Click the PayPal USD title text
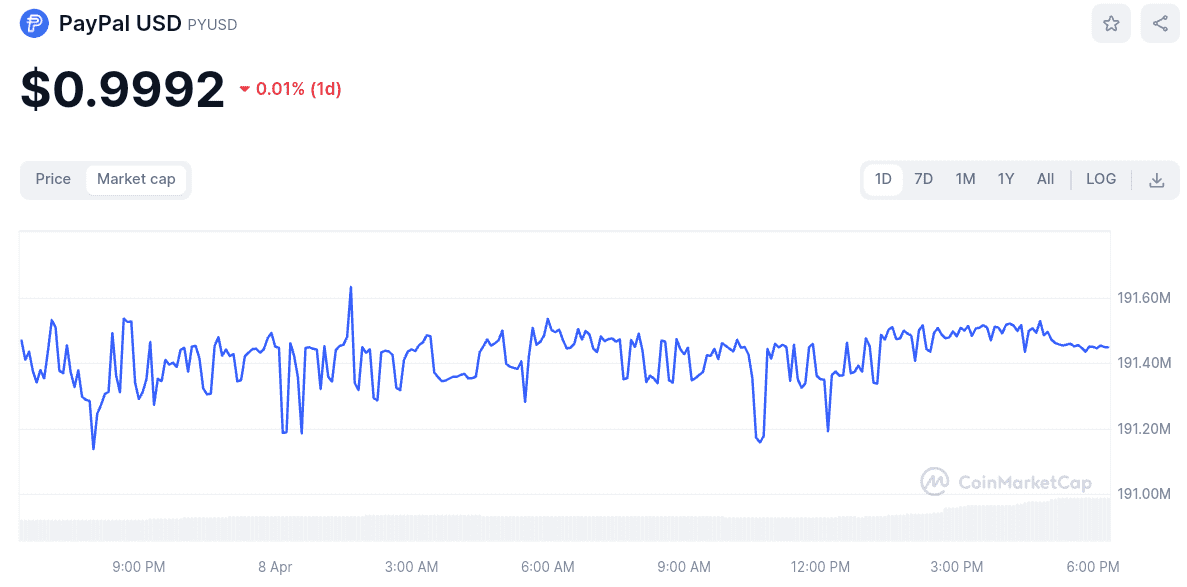The width and height of the screenshot is (1187, 587). 120,24
